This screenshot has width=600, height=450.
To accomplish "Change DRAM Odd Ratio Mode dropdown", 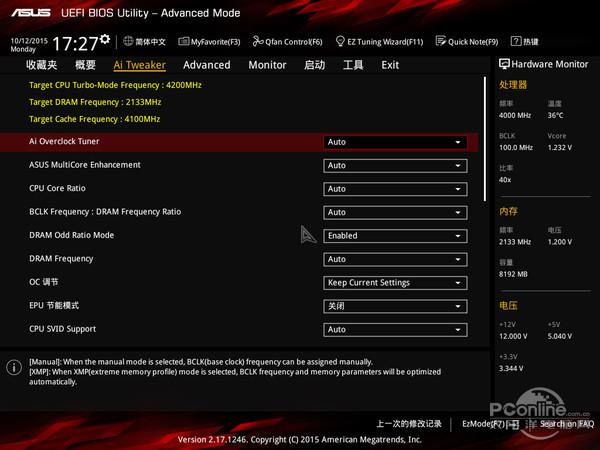I will pos(395,236).
